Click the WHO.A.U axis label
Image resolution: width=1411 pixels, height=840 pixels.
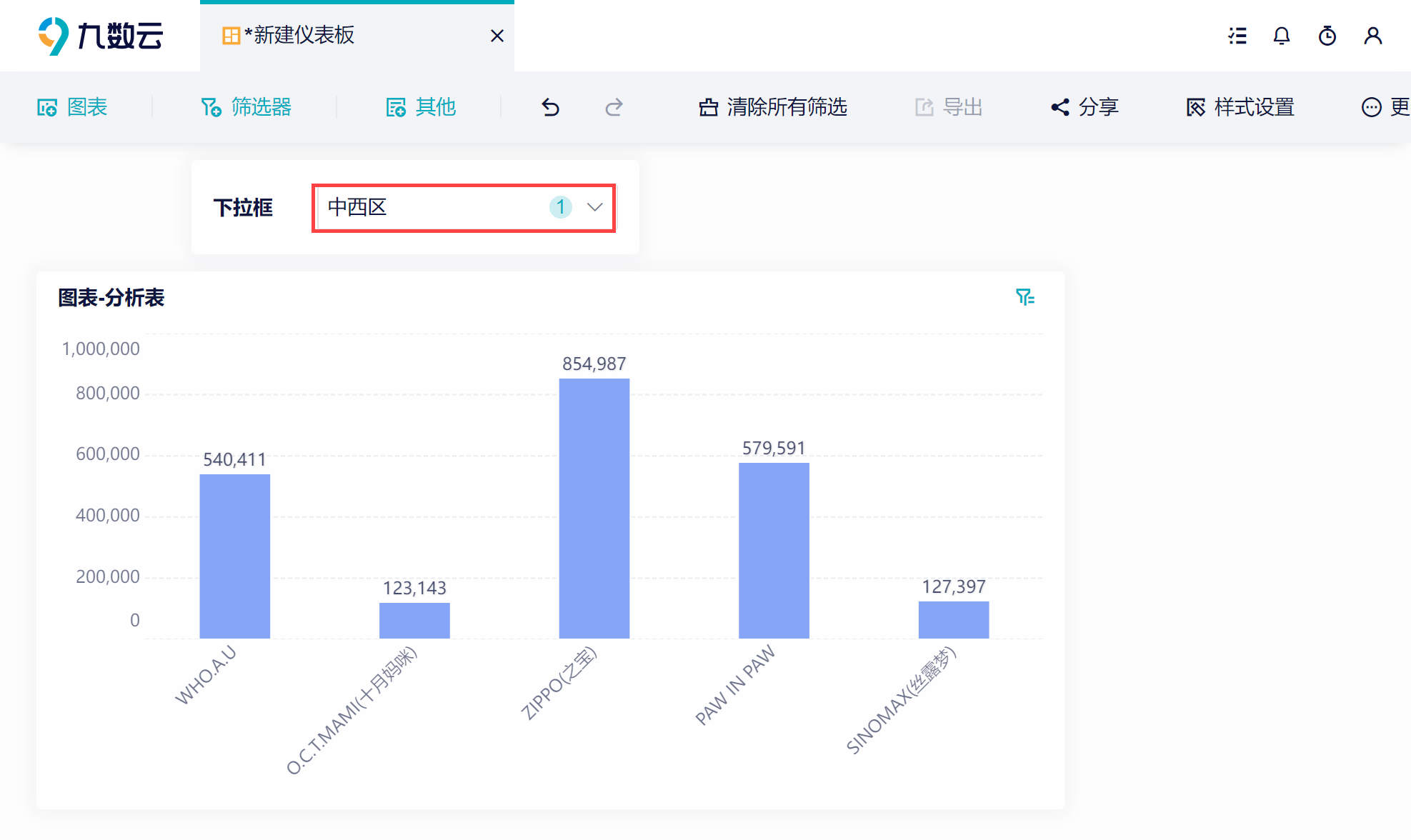(206, 675)
